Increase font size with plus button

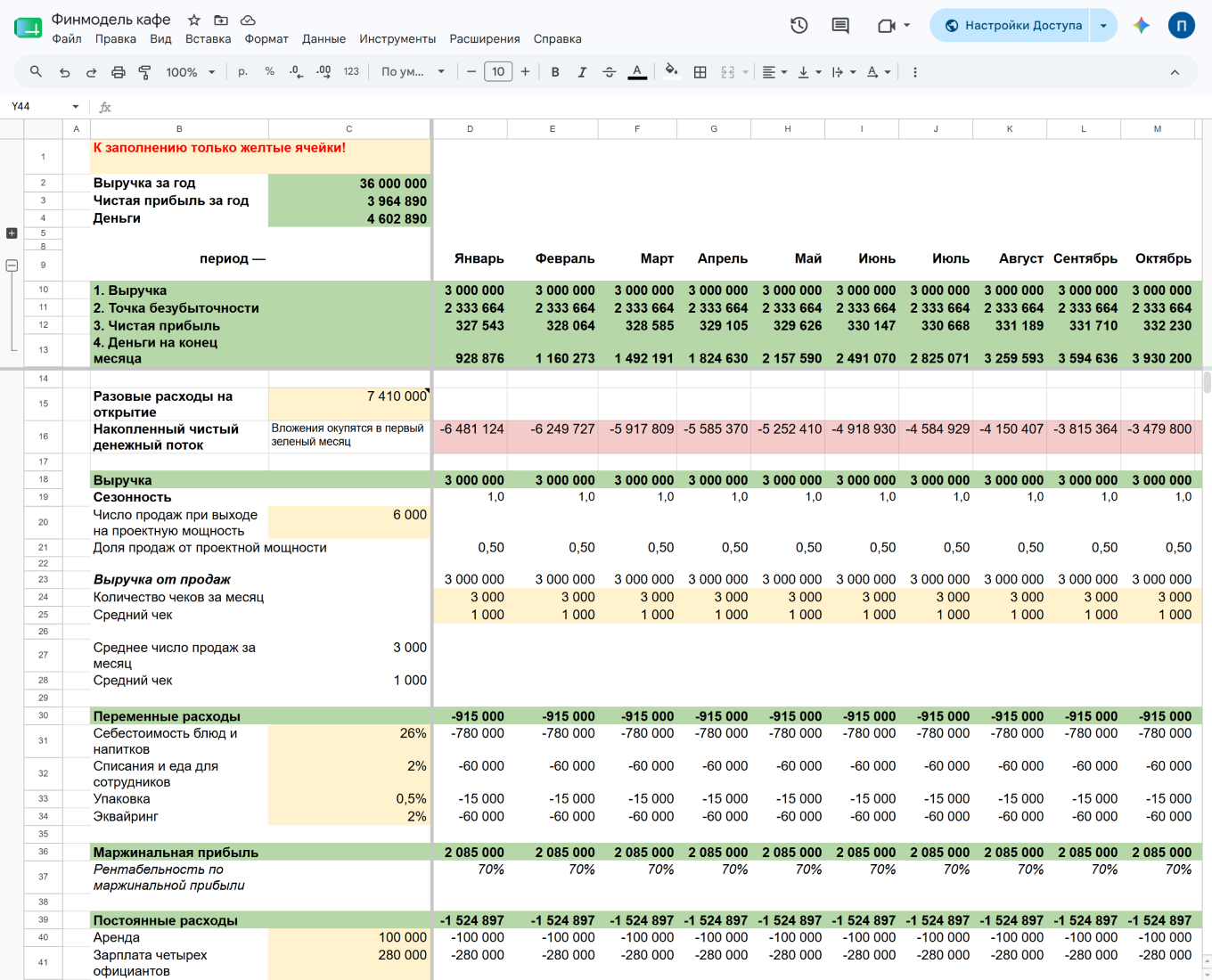click(x=525, y=72)
